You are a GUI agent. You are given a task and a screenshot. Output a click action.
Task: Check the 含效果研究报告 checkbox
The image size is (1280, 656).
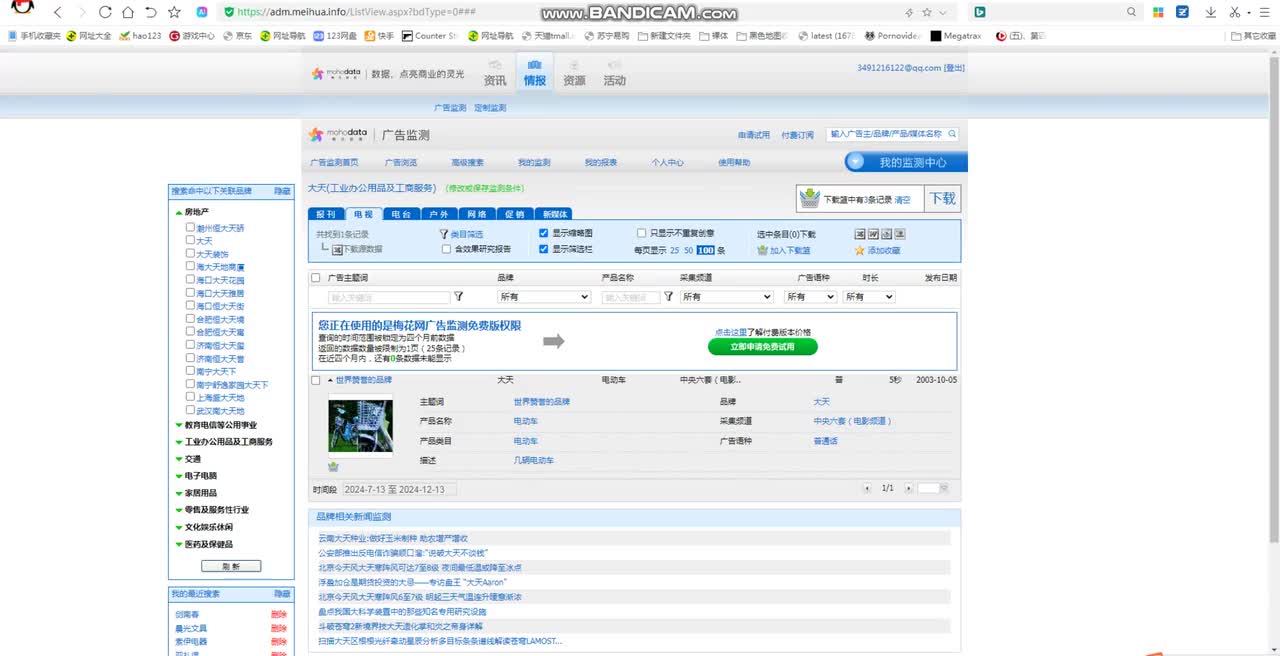[x=446, y=249]
